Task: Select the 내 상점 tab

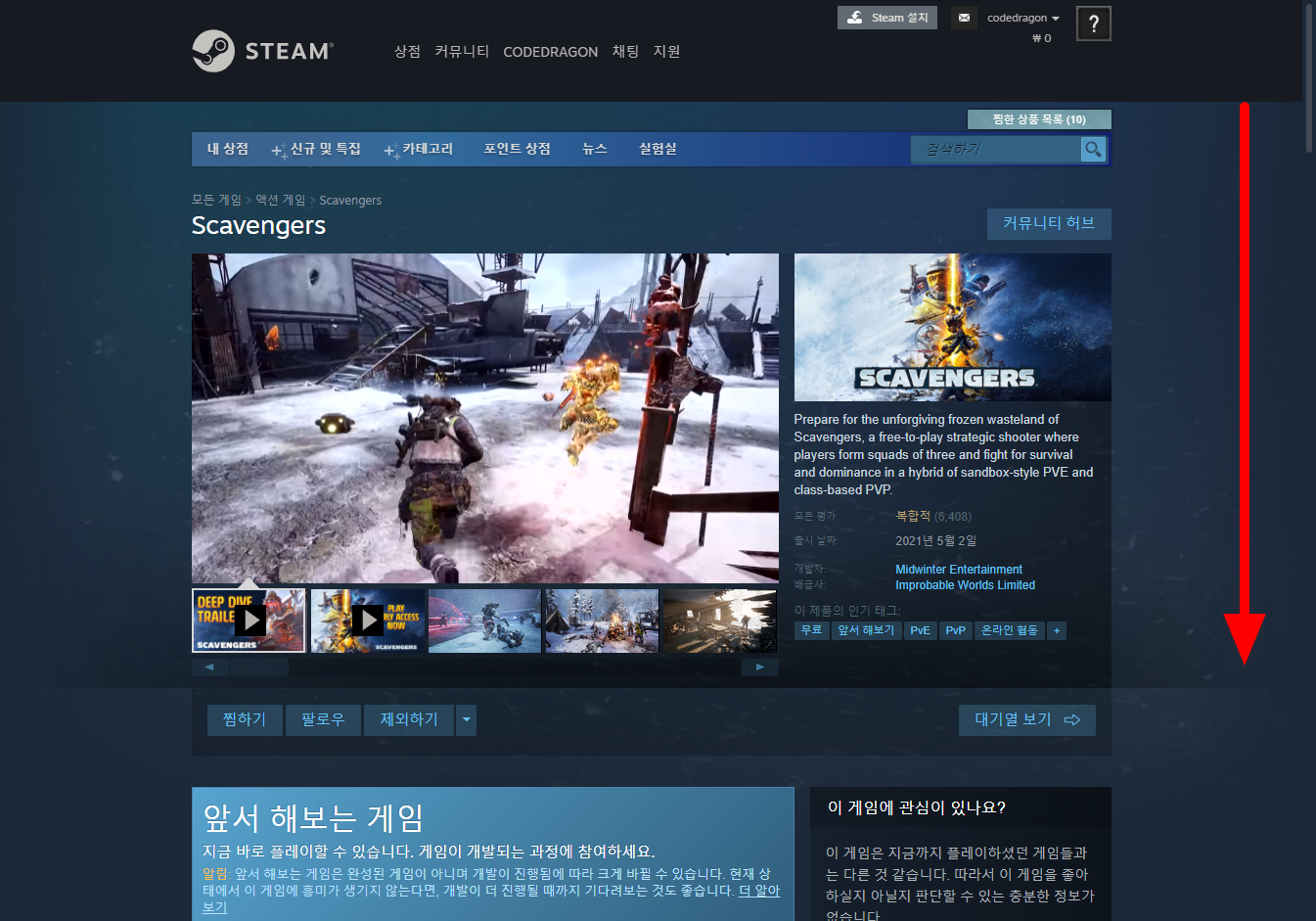Action: click(228, 149)
